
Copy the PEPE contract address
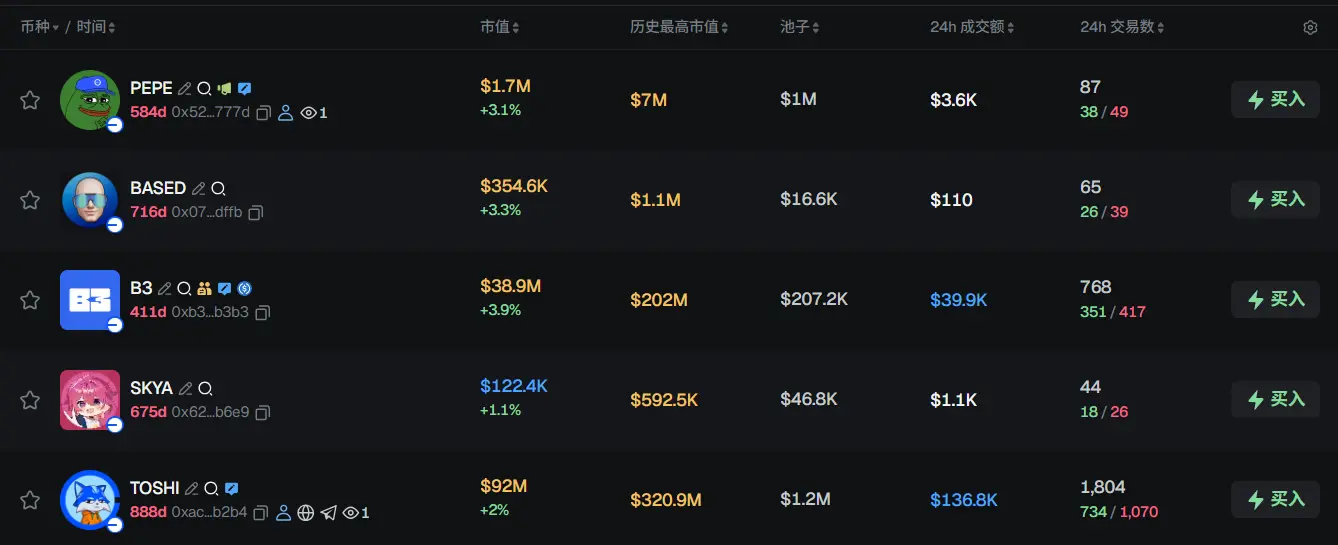click(x=264, y=113)
